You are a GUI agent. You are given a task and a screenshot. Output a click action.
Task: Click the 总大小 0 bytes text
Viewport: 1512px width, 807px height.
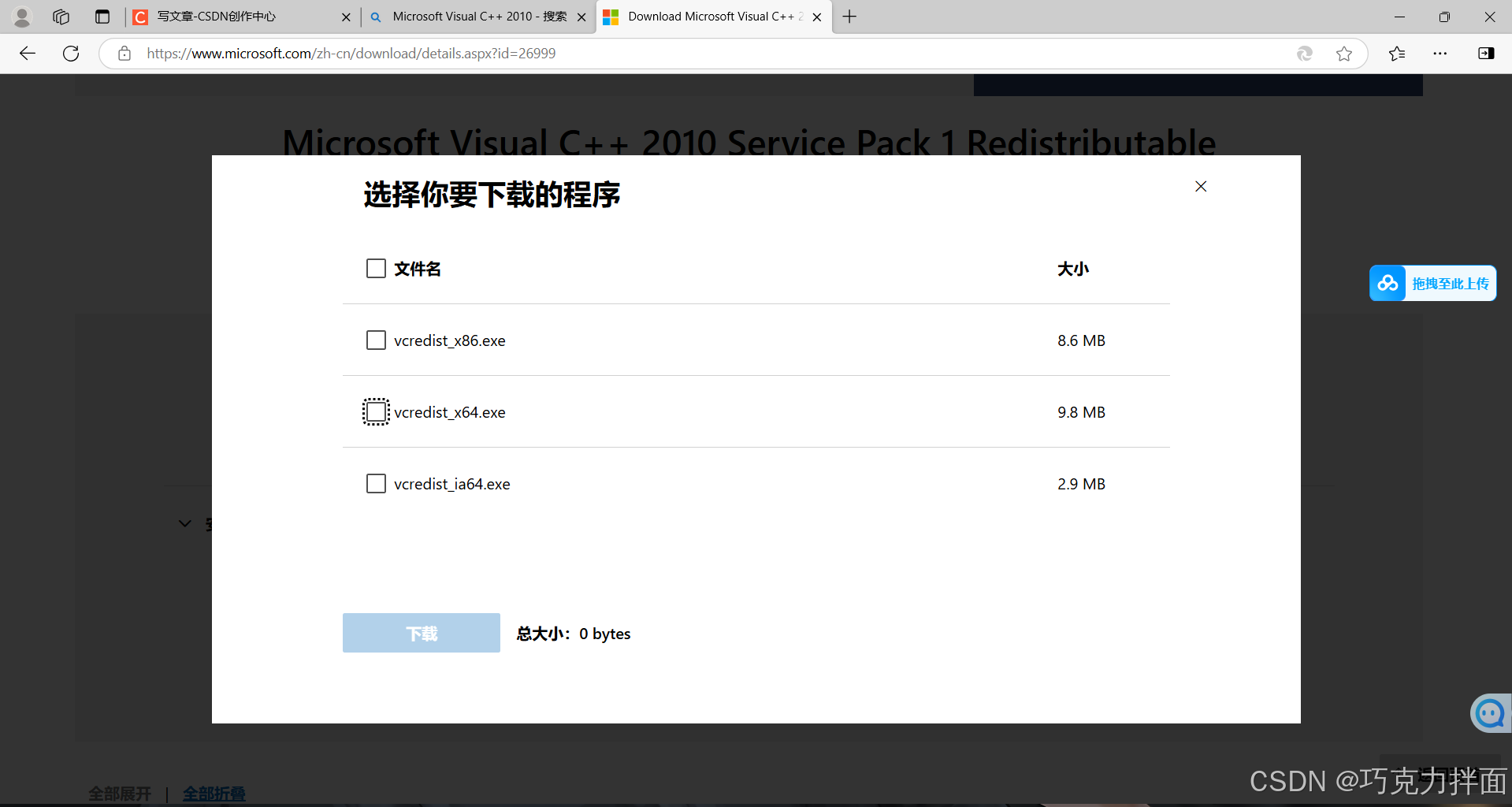click(x=574, y=634)
